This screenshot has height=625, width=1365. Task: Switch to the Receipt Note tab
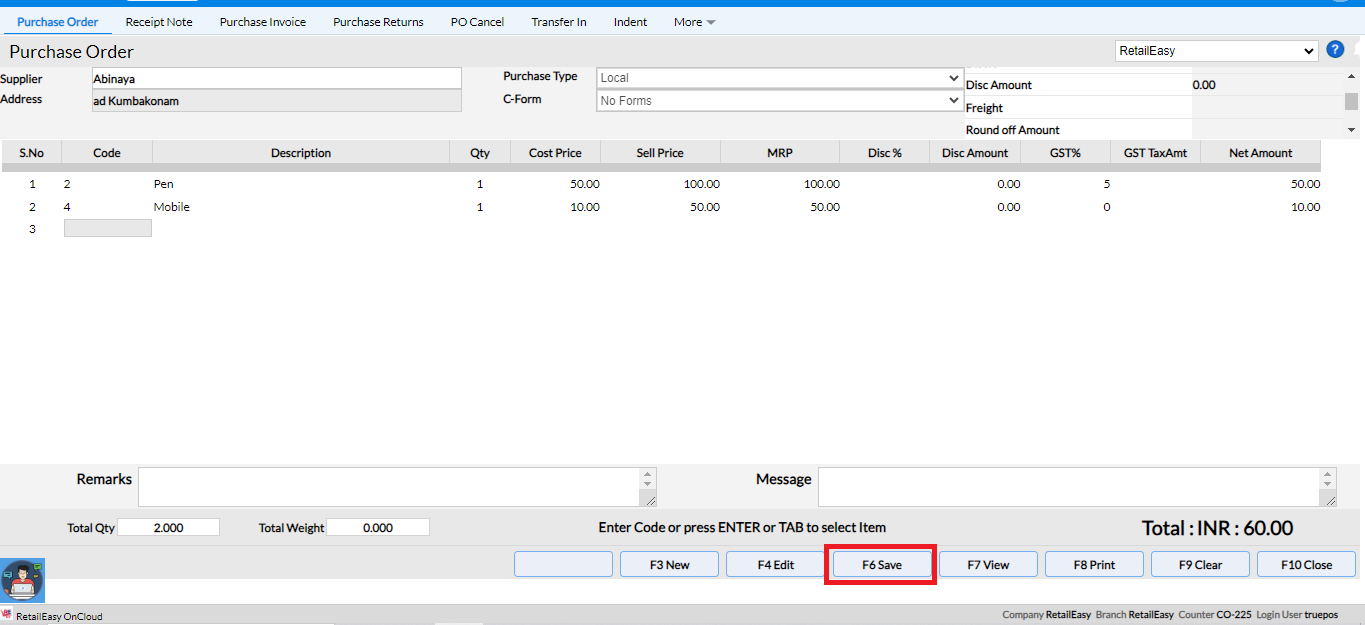159,22
